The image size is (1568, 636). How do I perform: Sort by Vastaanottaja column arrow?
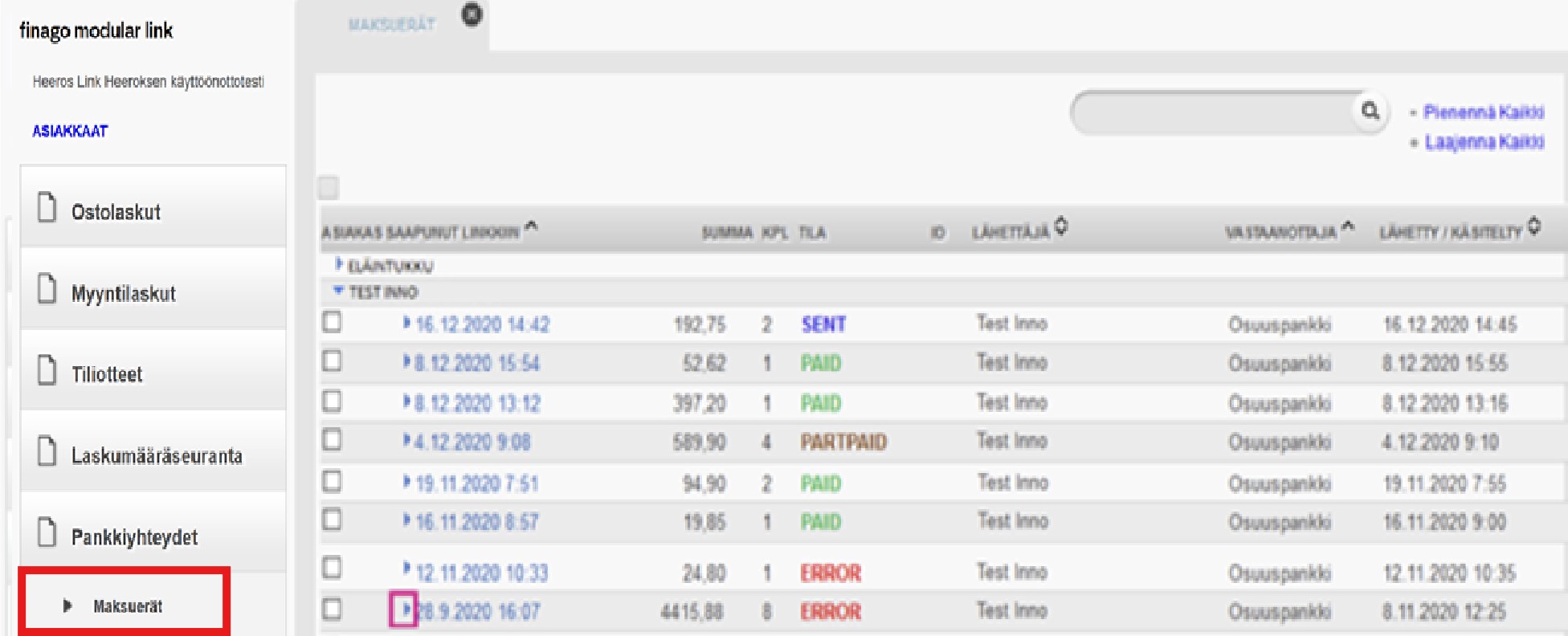click(x=1348, y=228)
